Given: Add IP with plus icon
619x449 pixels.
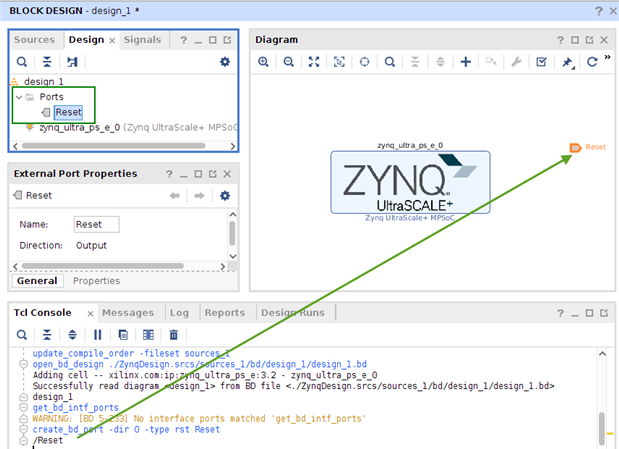Looking at the screenshot, I should 466,62.
